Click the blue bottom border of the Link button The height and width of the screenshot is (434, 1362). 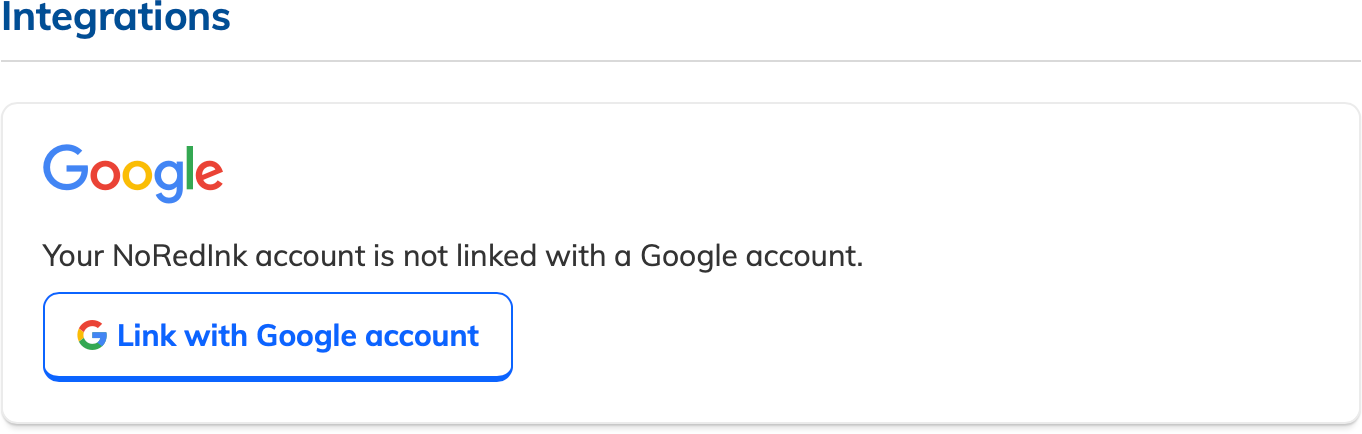pyautogui.click(x=278, y=379)
